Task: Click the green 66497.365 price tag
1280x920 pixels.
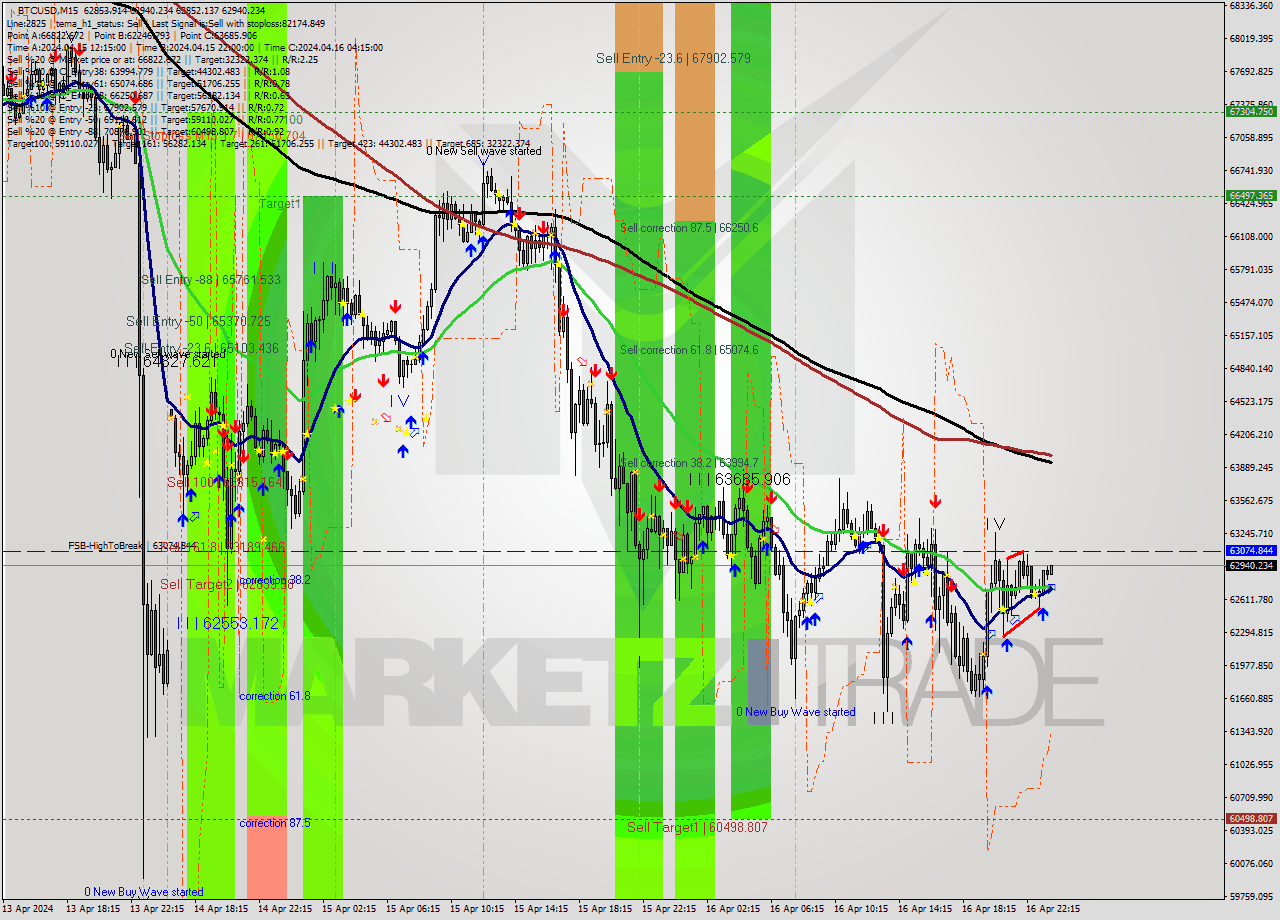Action: click(1250, 195)
